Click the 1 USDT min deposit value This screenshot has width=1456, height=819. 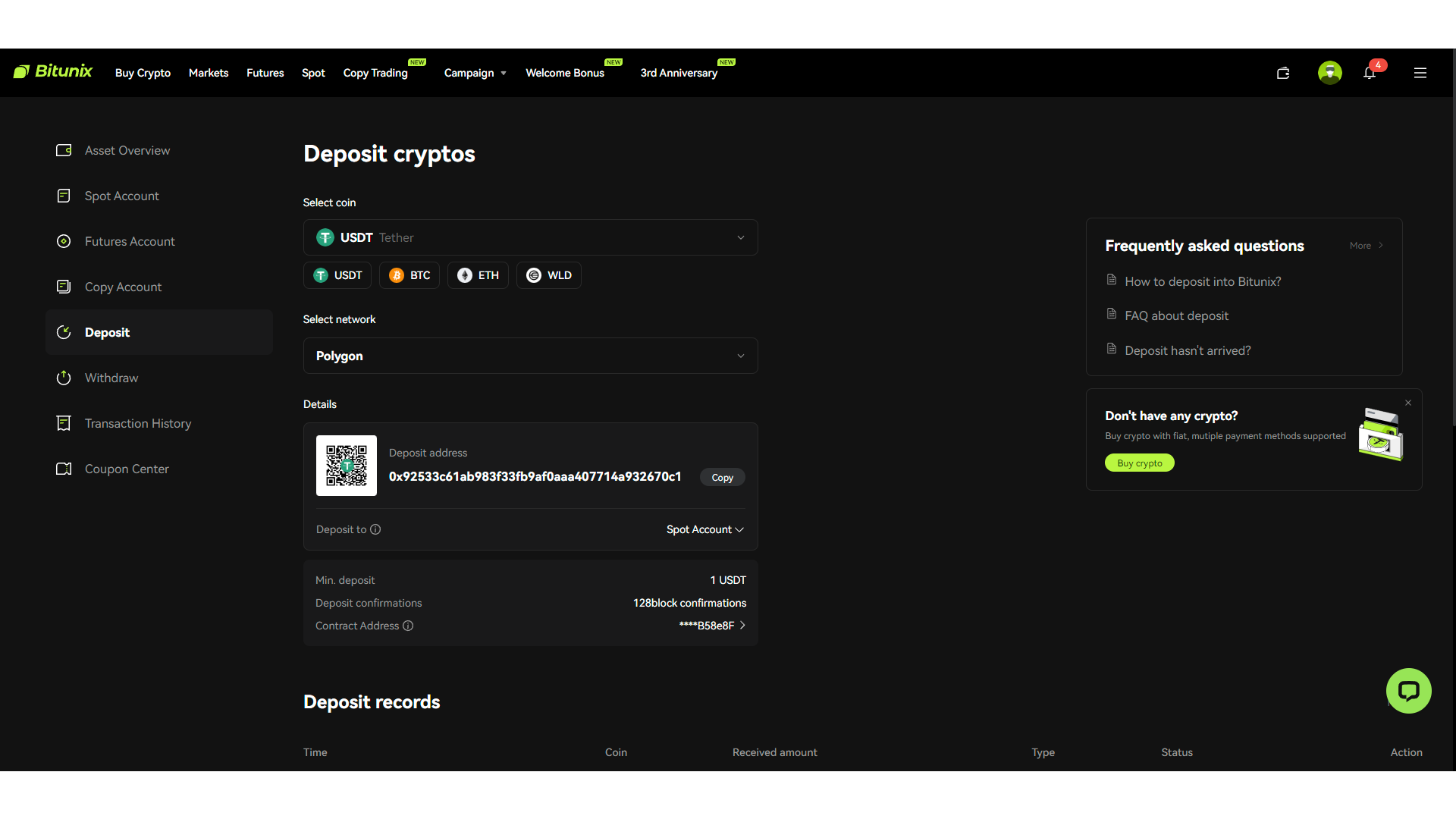point(728,580)
